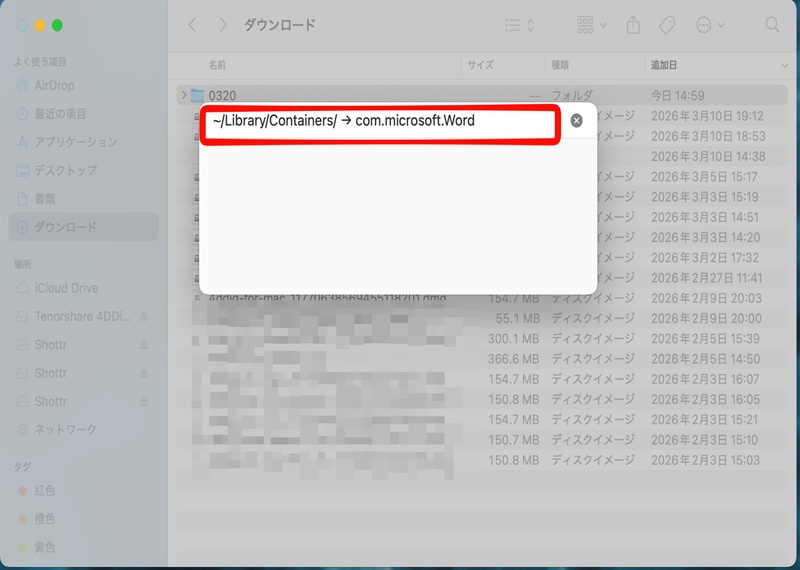Select the 55.1 MB file size cell
The height and width of the screenshot is (570, 800).
point(517,318)
